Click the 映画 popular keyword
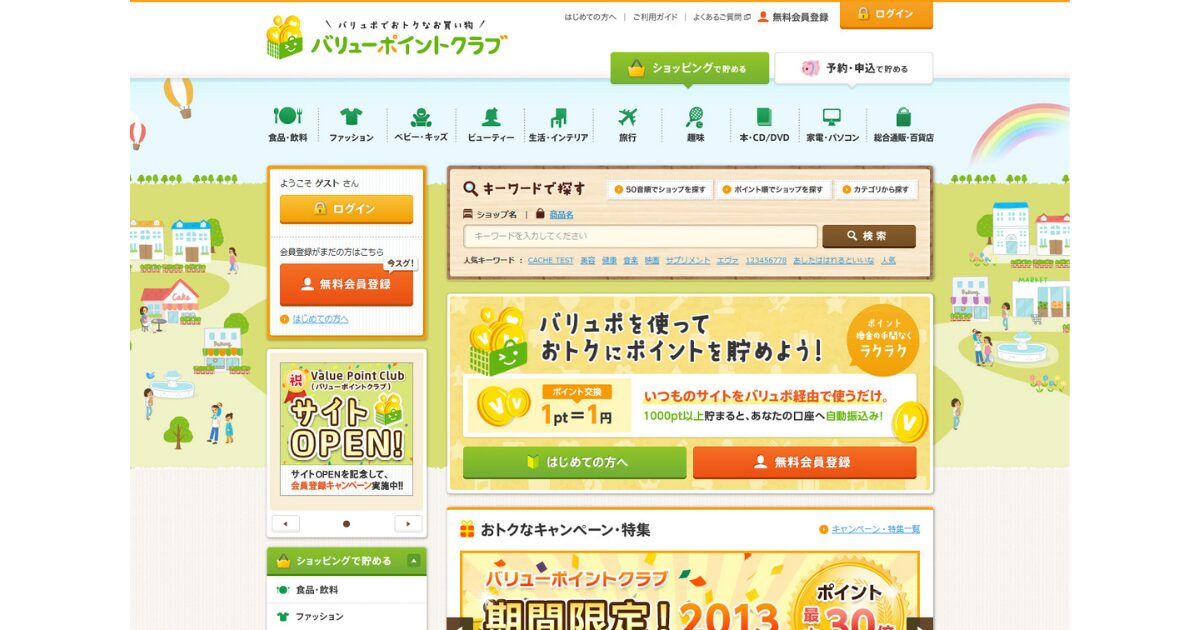The image size is (1200, 630). [x=652, y=260]
